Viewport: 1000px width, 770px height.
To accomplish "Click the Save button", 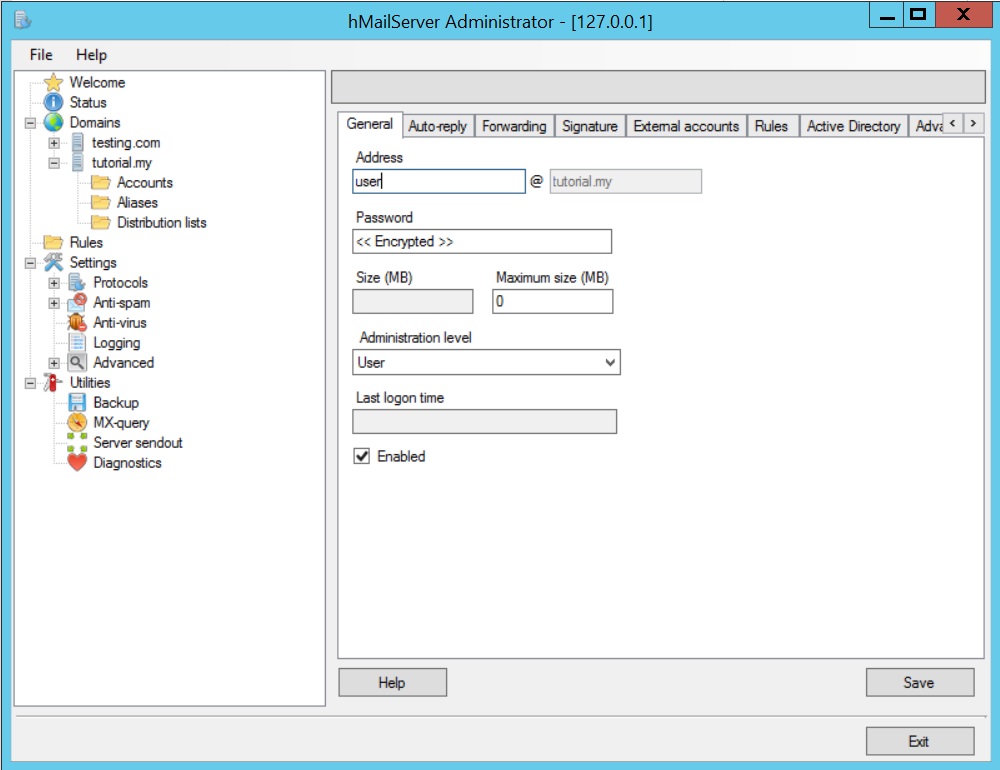I will tap(920, 683).
